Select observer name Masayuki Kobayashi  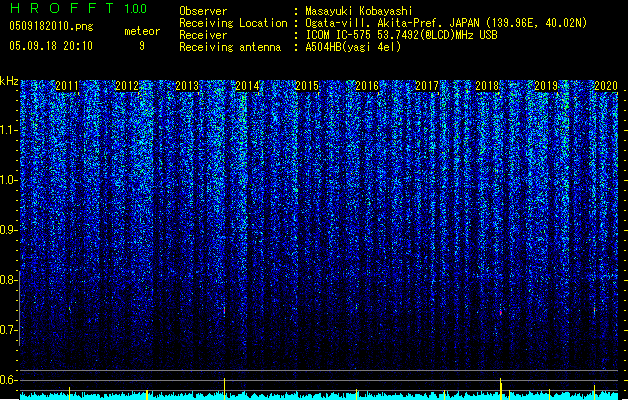coord(359,11)
